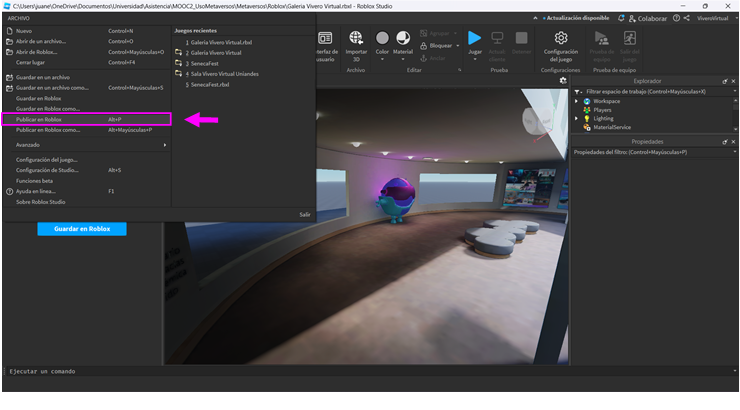Open the Explorador filter funnel dropdown
740x410 pixels.
click(x=578, y=92)
